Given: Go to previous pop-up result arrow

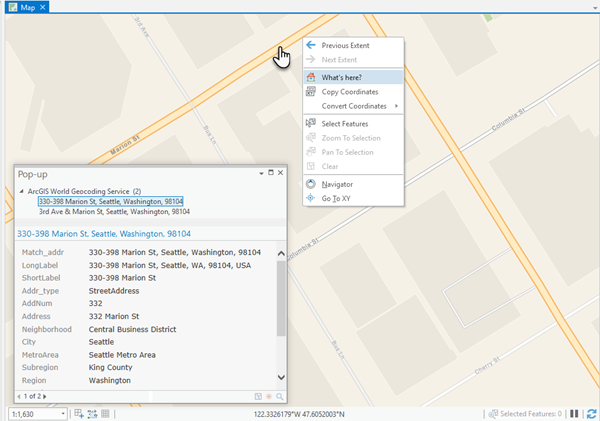Looking at the screenshot, I should [x=20, y=396].
